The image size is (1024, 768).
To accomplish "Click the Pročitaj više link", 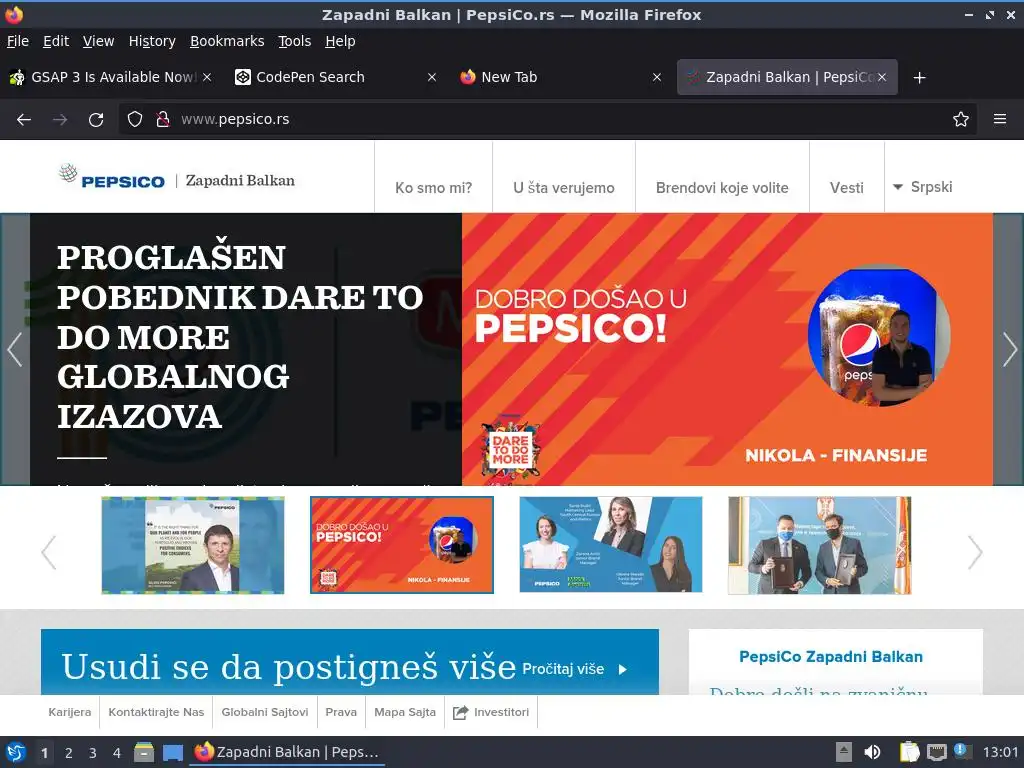I will coord(575,669).
